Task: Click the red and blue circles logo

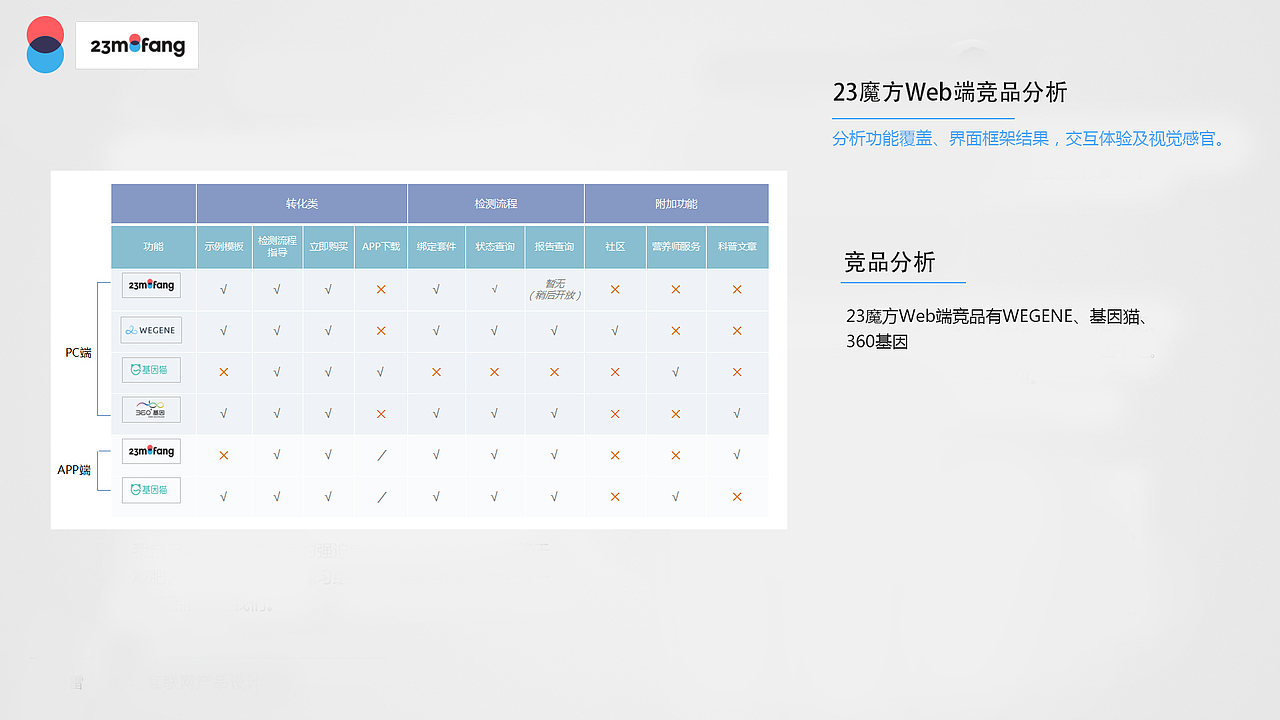Action: coord(45,45)
